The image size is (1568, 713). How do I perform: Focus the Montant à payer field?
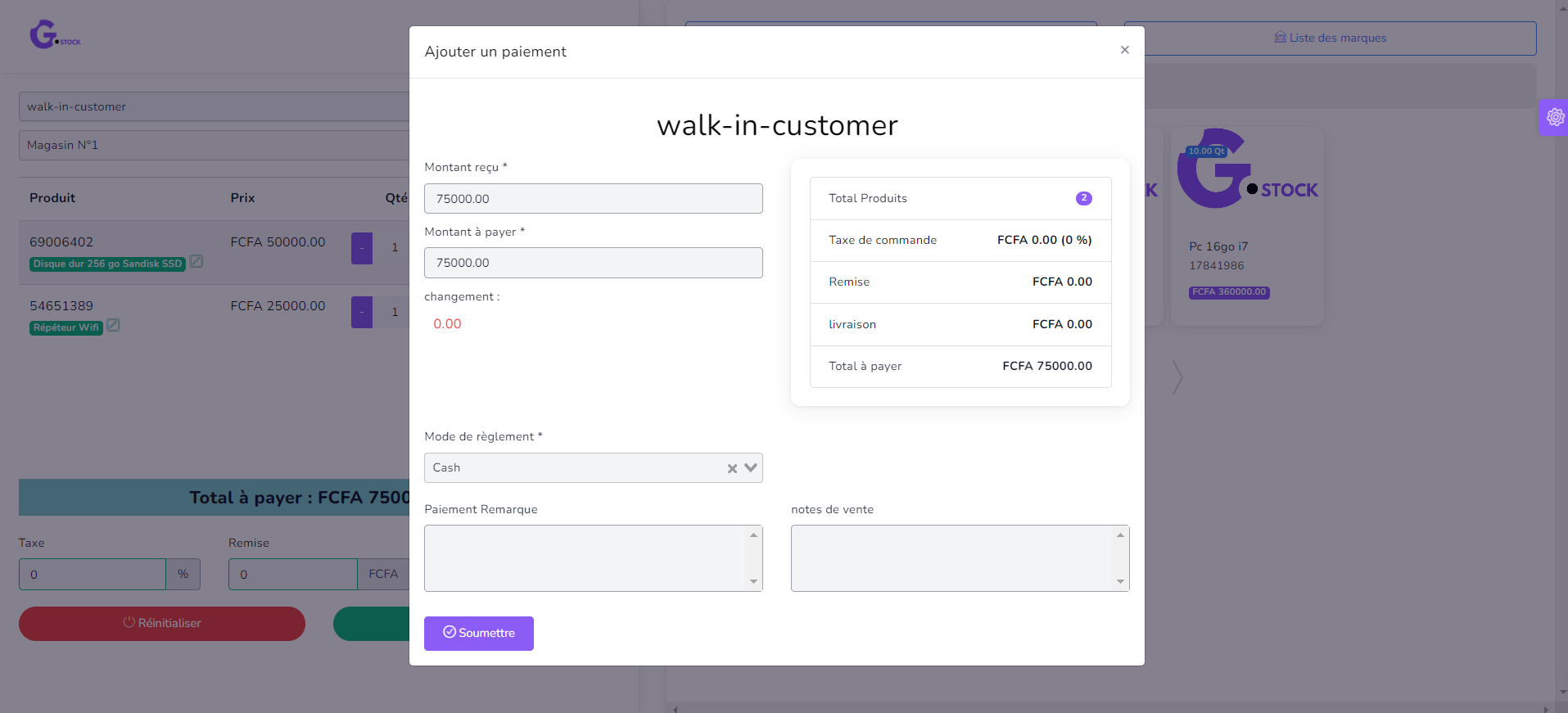point(593,263)
